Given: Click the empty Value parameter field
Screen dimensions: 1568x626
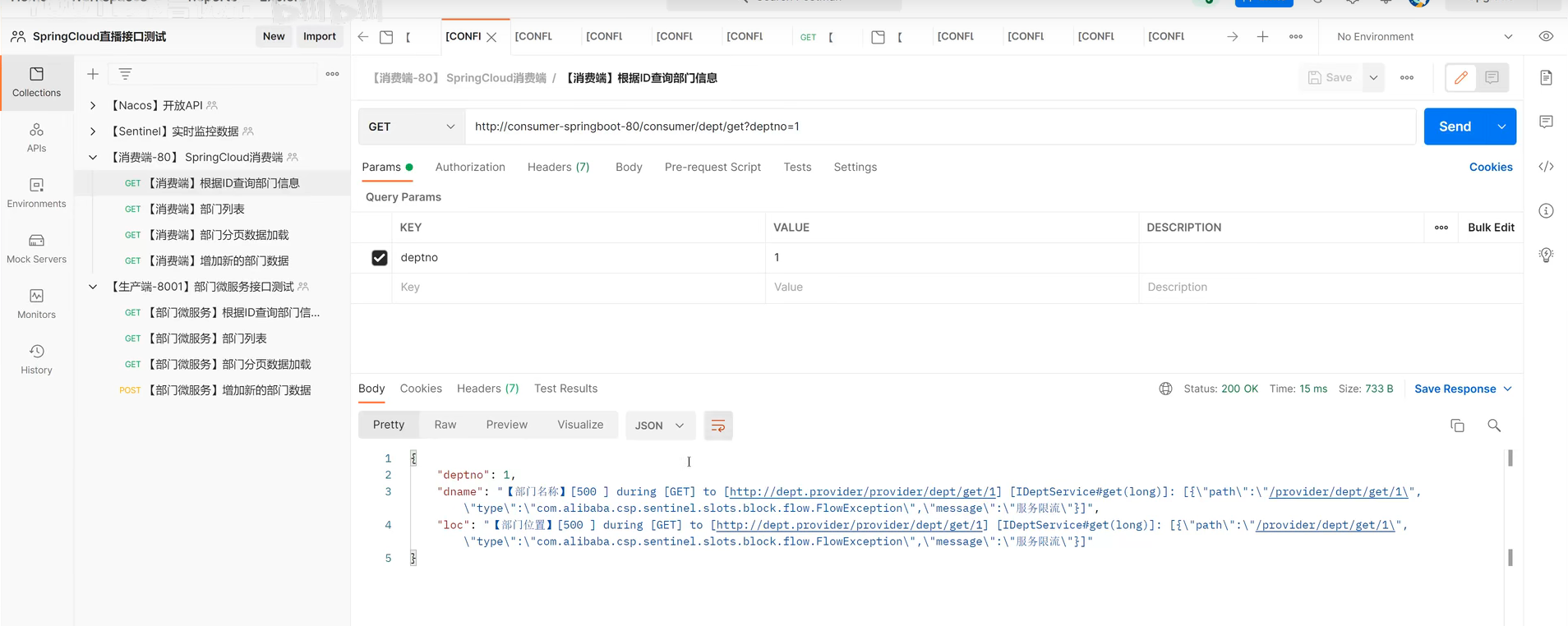Looking at the screenshot, I should [x=952, y=288].
